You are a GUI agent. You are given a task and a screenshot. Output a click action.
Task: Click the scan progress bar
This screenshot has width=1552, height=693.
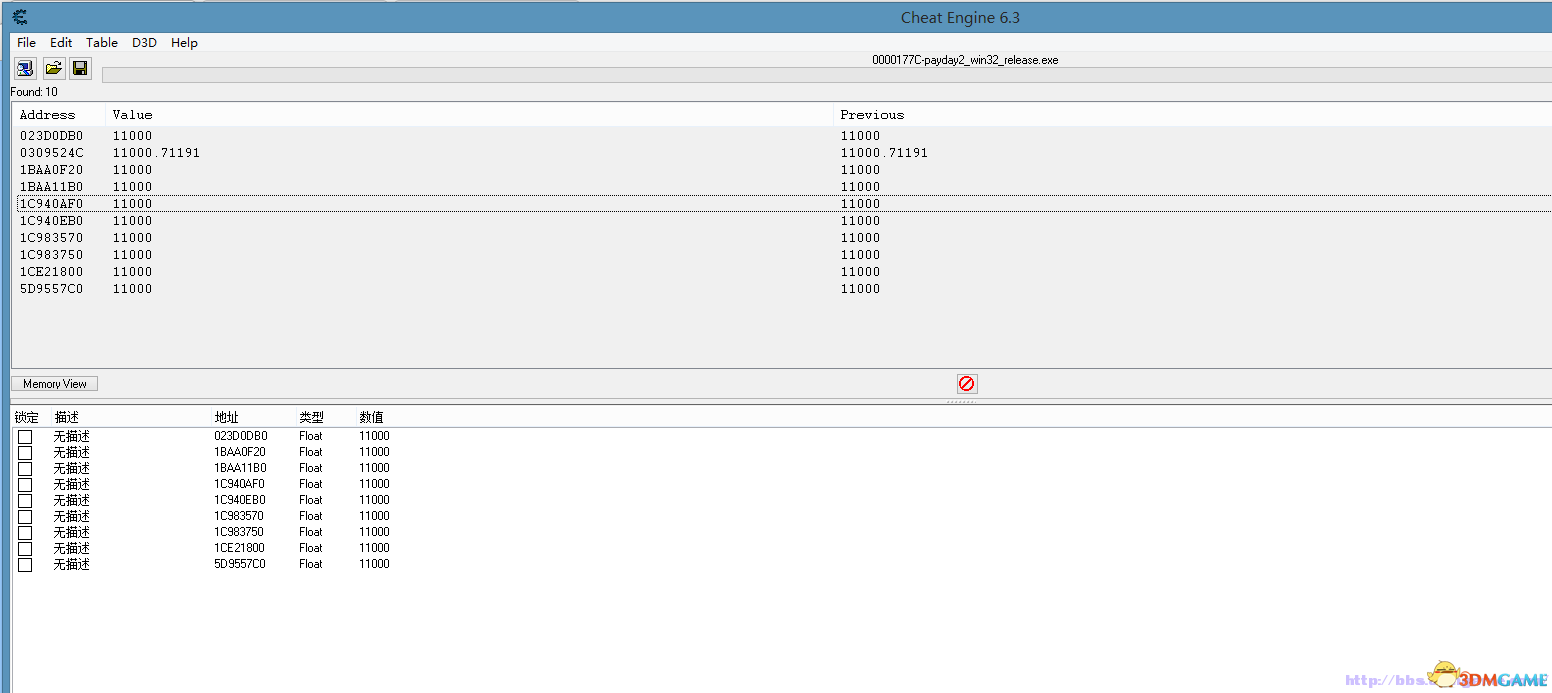[x=826, y=75]
